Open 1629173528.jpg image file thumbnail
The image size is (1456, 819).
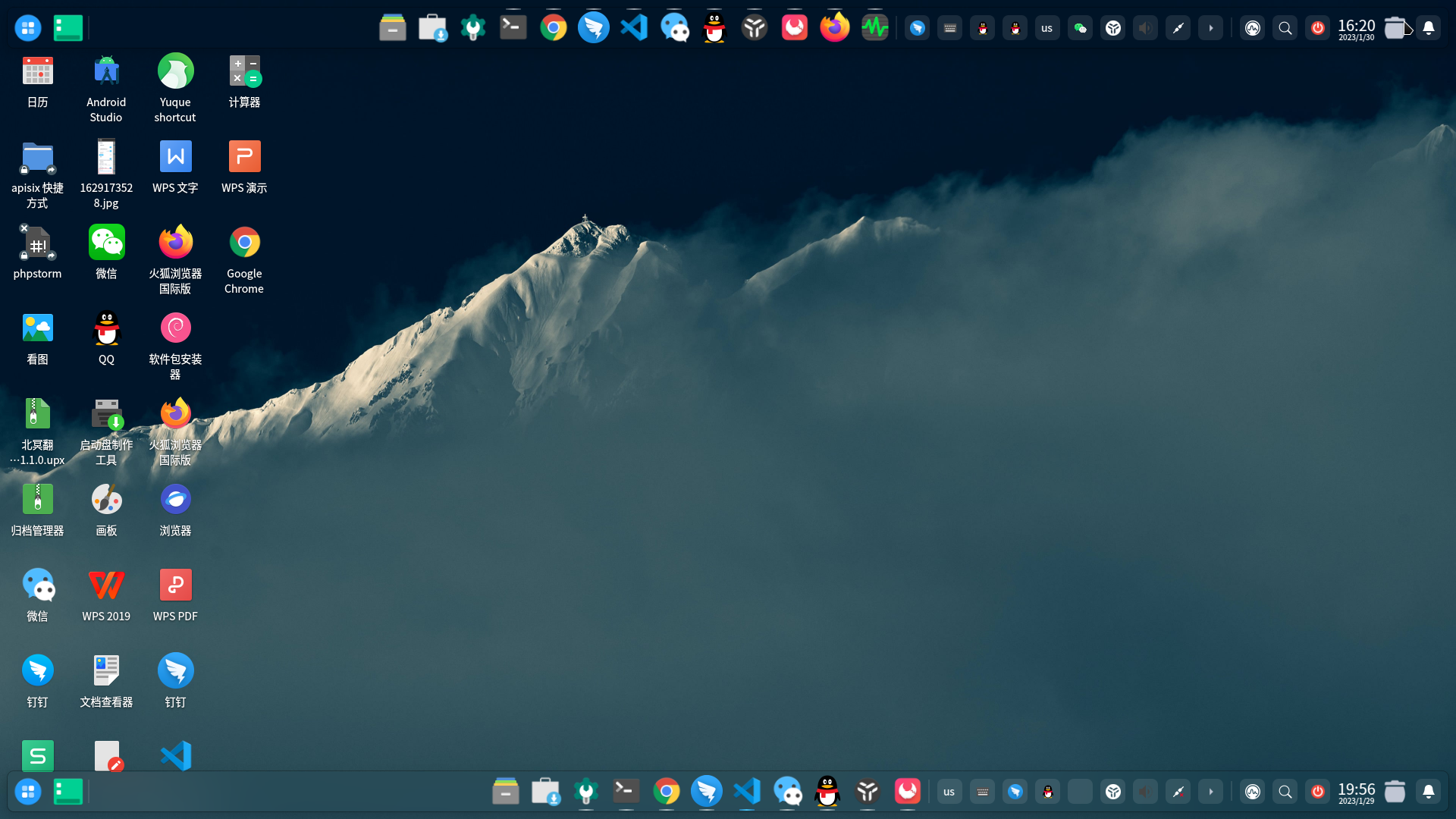pos(106,157)
